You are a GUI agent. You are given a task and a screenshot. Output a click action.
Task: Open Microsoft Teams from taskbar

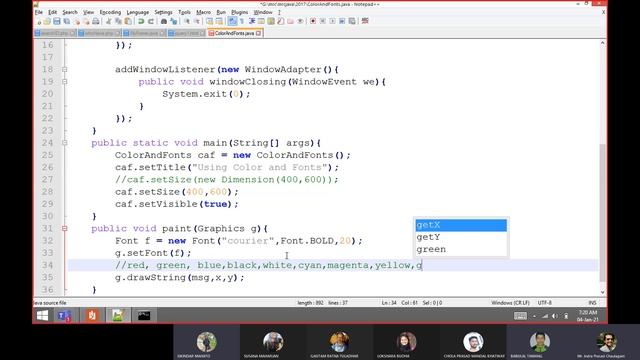tap(64, 316)
